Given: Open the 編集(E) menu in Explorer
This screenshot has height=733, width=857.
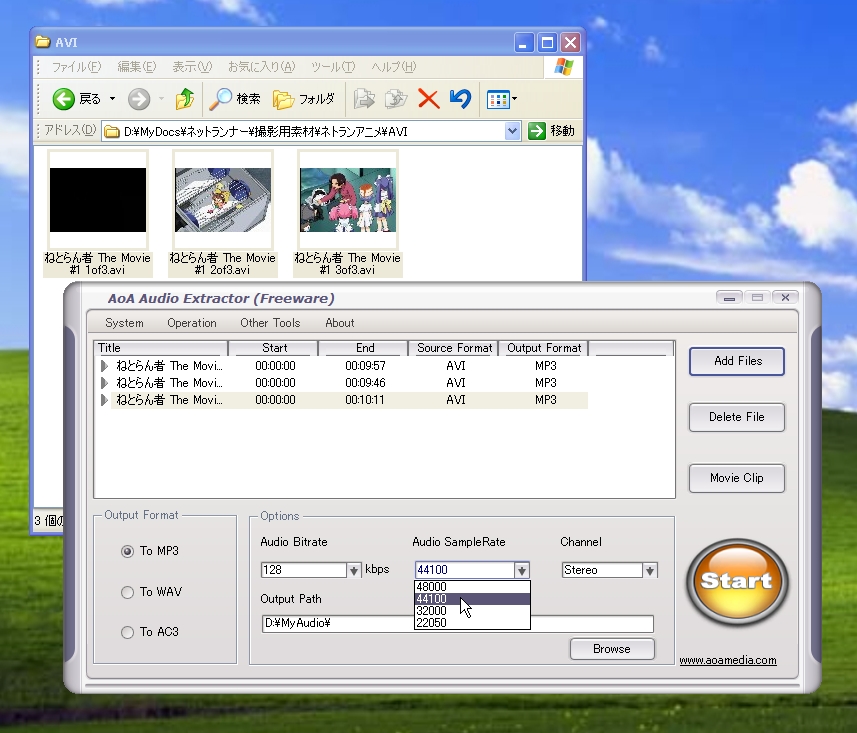Looking at the screenshot, I should (x=137, y=67).
